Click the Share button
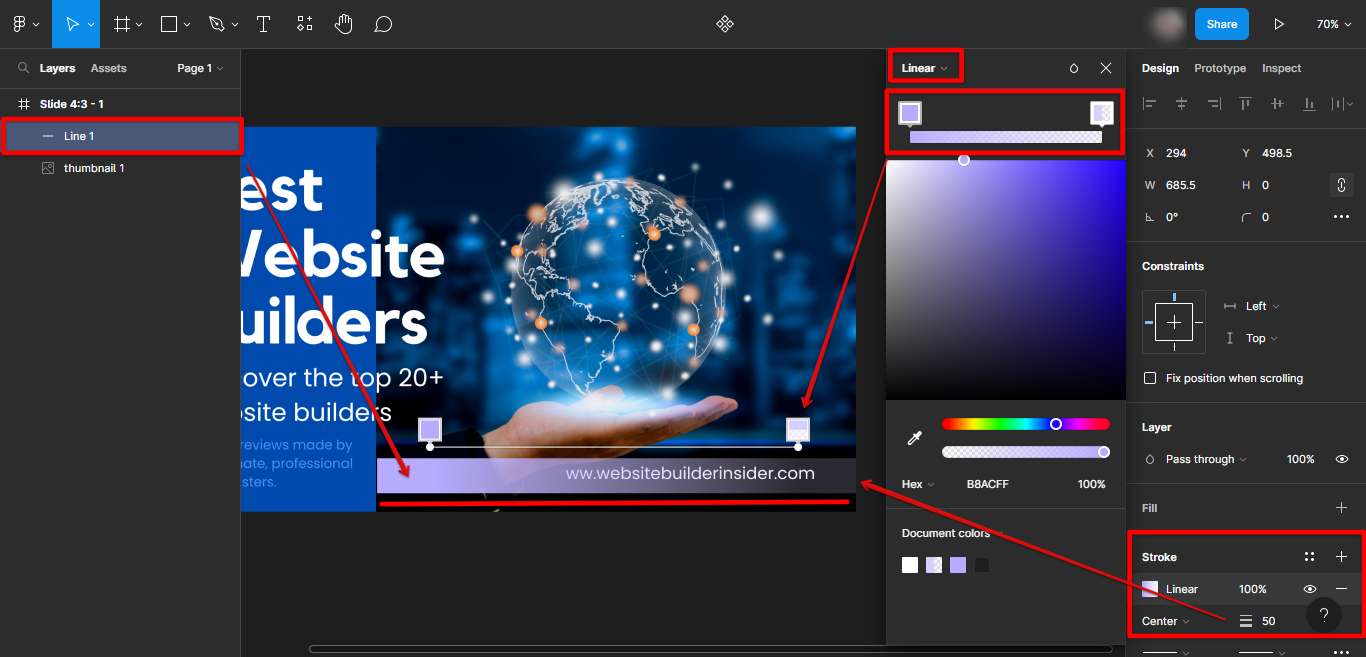 click(1221, 24)
